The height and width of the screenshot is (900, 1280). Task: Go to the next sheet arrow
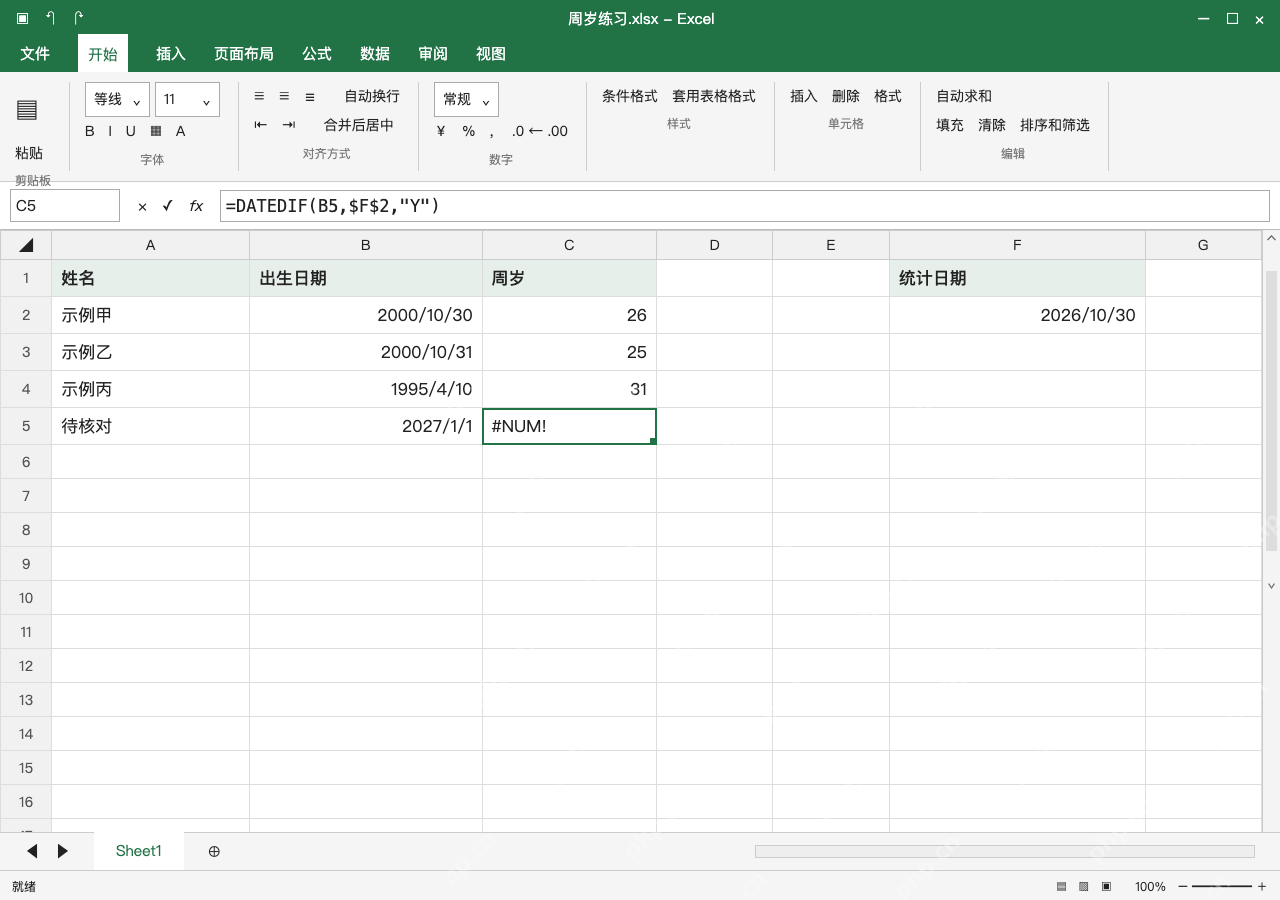[x=63, y=851]
